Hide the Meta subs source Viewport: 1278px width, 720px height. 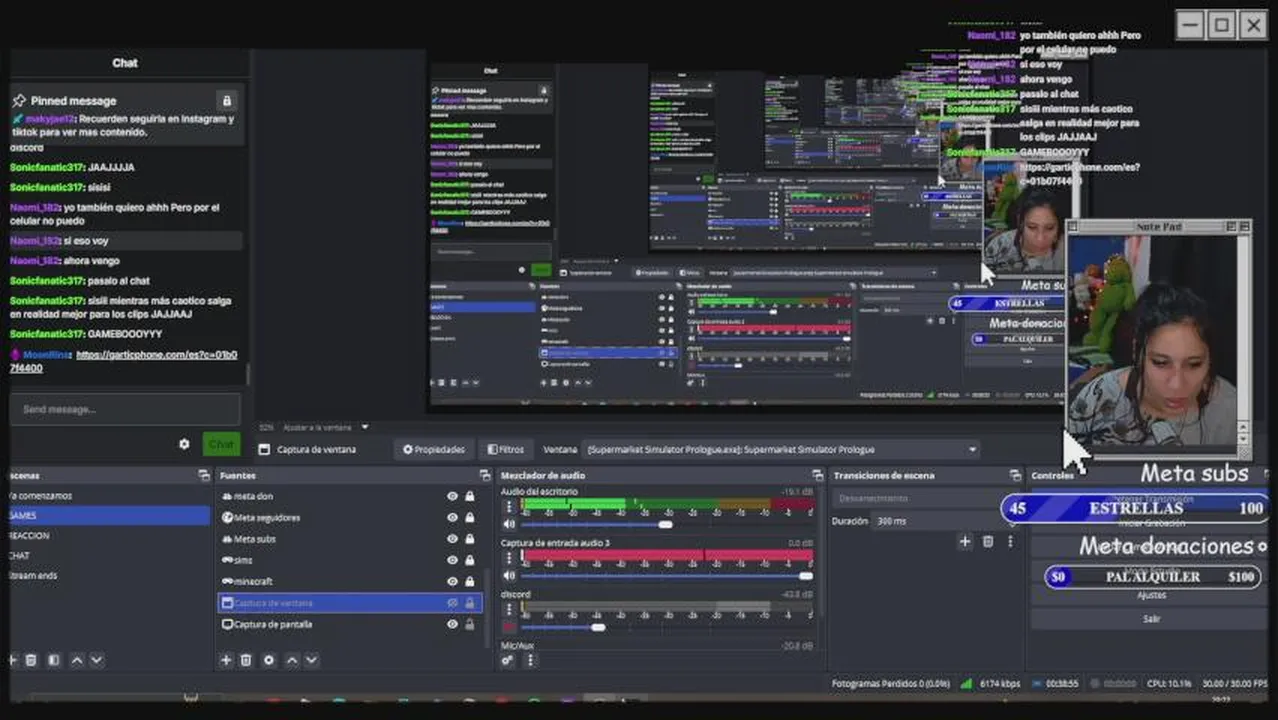coord(452,539)
